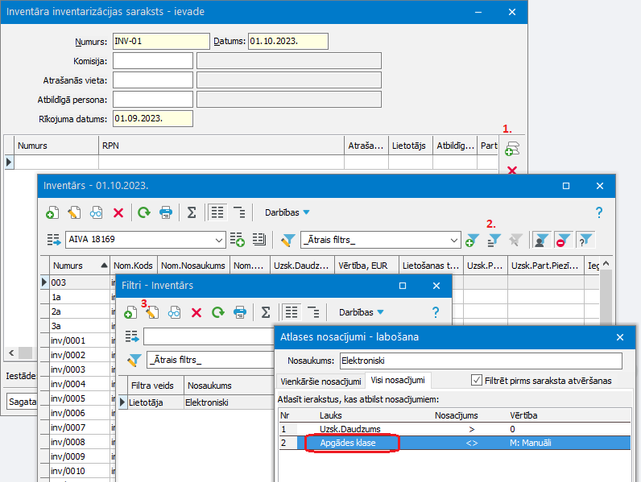Toggle 'Filtrēt pirms saraksta atvēršanas' checkbox
The width and height of the screenshot is (641, 482).
click(x=476, y=380)
